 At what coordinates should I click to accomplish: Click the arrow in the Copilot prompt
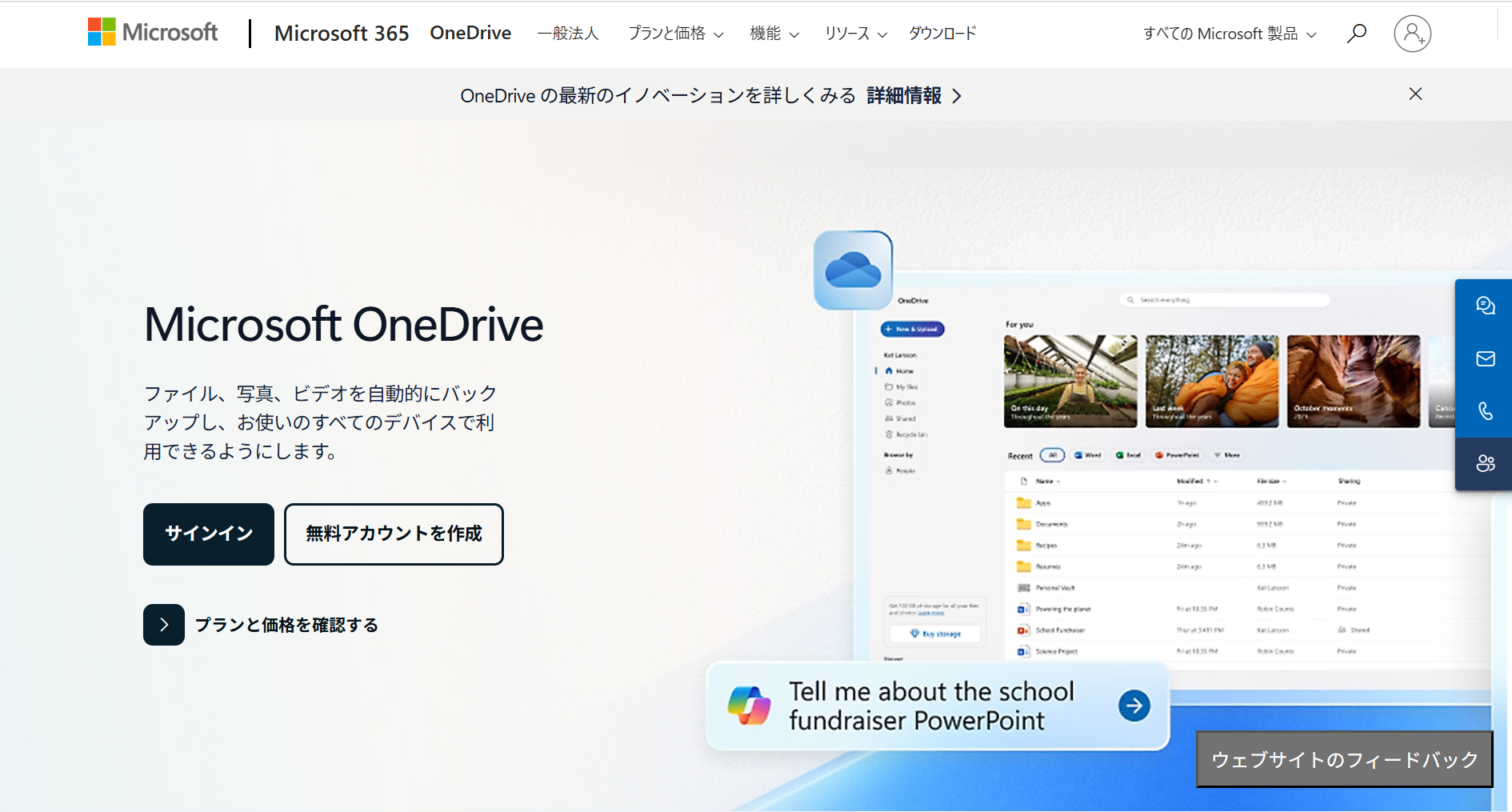tap(1134, 705)
